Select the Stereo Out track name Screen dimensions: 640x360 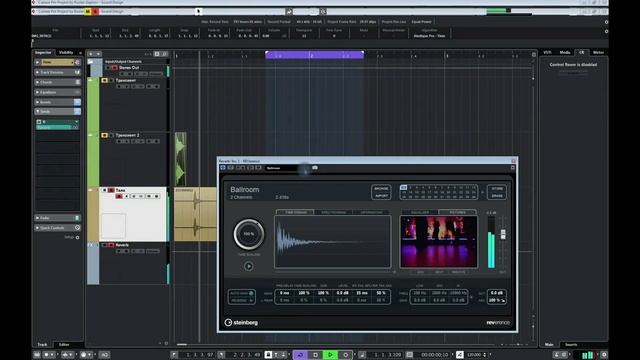point(129,68)
